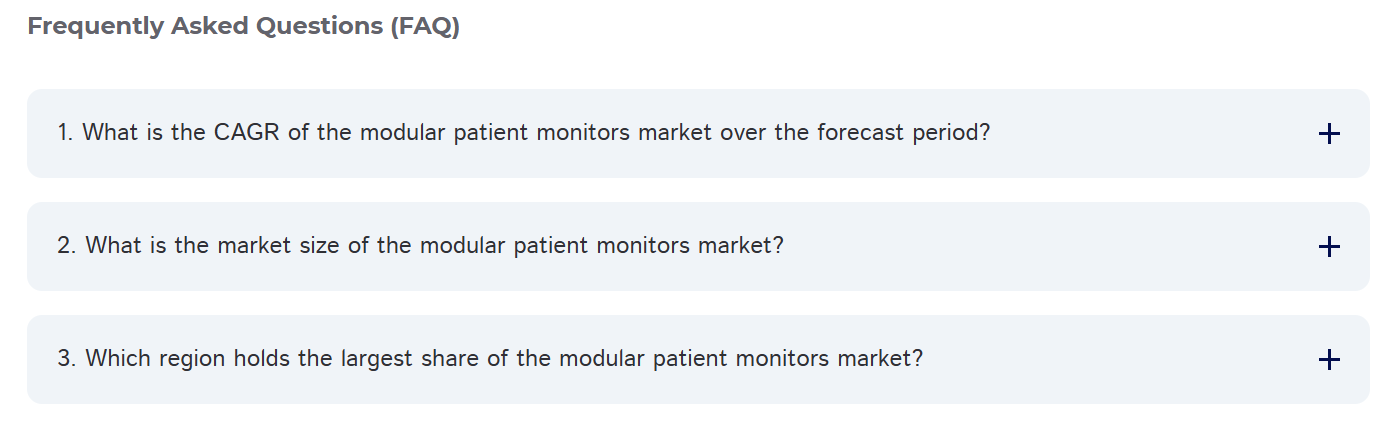Click the number "3." of the third question
The height and width of the screenshot is (427, 1393).
click(67, 358)
